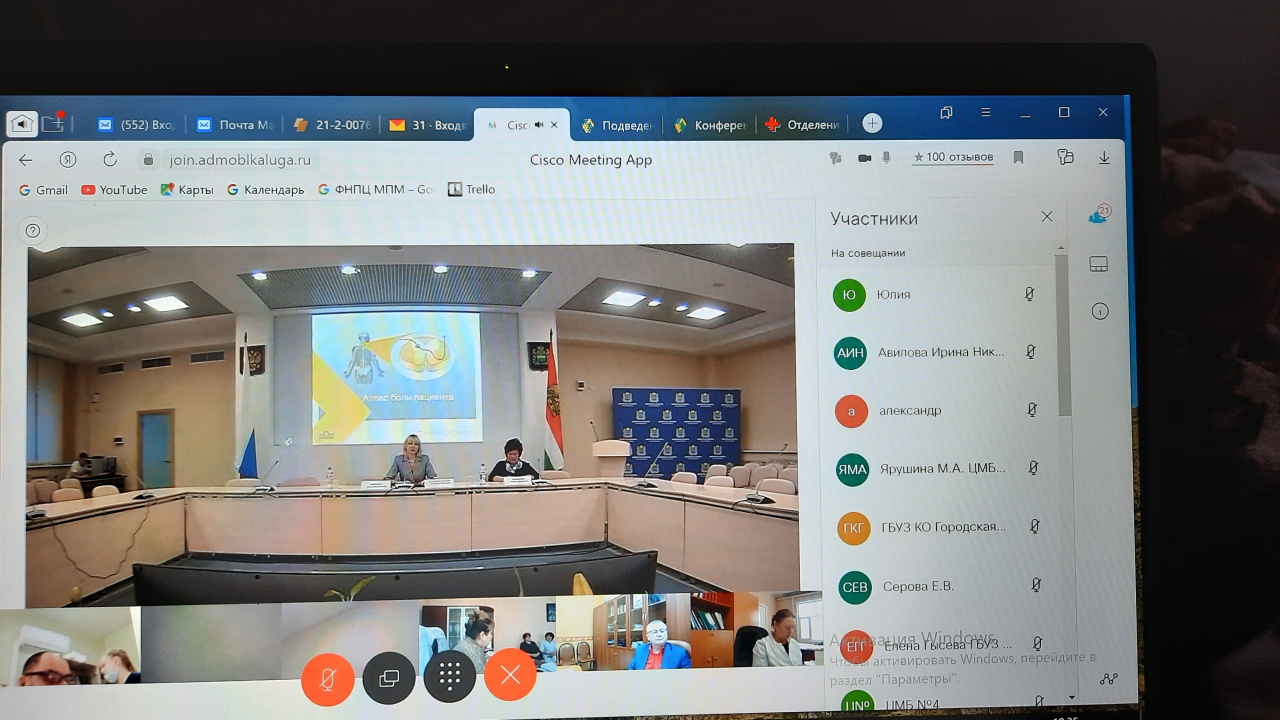Select participant Ярушина М.А. ЦМБ
This screenshot has height=720, width=1280.
(x=942, y=469)
